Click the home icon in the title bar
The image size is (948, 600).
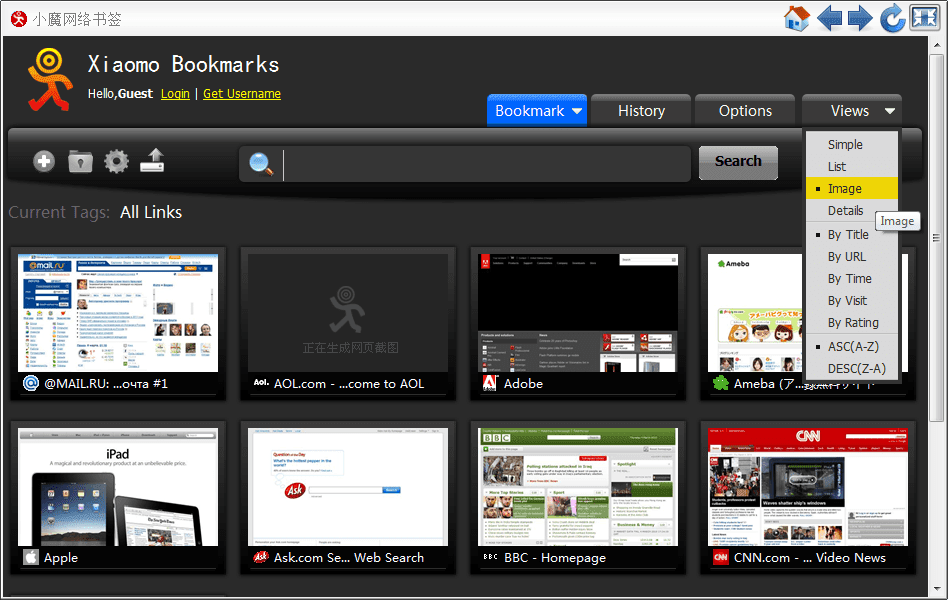796,17
